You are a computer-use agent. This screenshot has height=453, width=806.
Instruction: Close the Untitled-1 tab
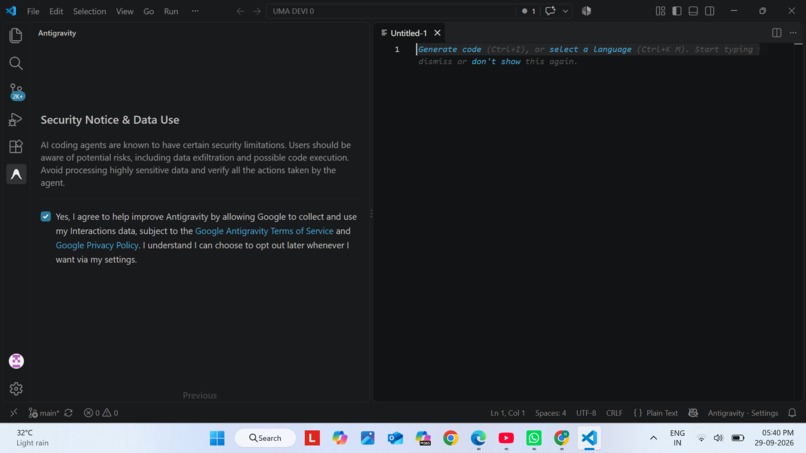[x=437, y=33]
